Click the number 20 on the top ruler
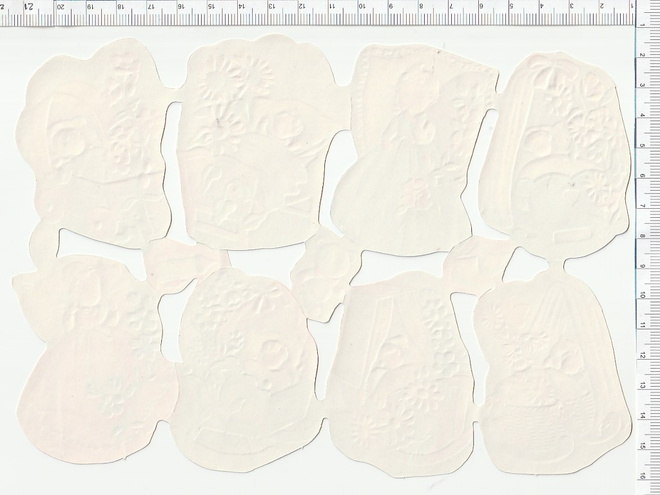This screenshot has width=660, height=495. (61, 7)
